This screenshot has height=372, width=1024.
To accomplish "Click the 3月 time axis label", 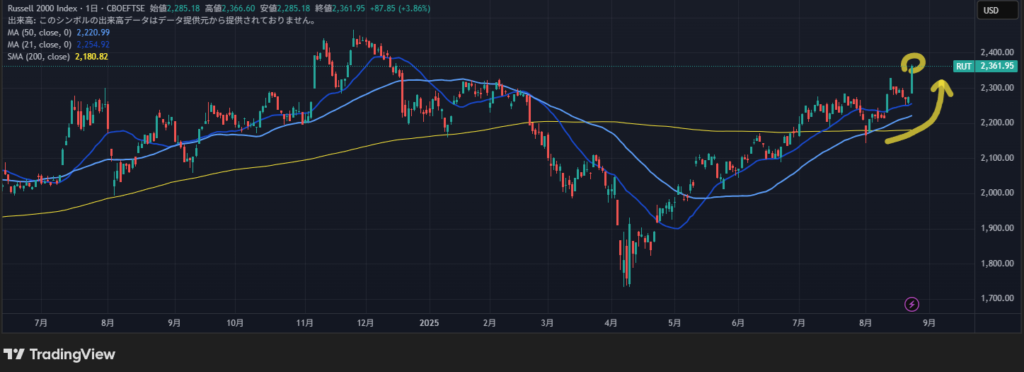I will click(547, 322).
